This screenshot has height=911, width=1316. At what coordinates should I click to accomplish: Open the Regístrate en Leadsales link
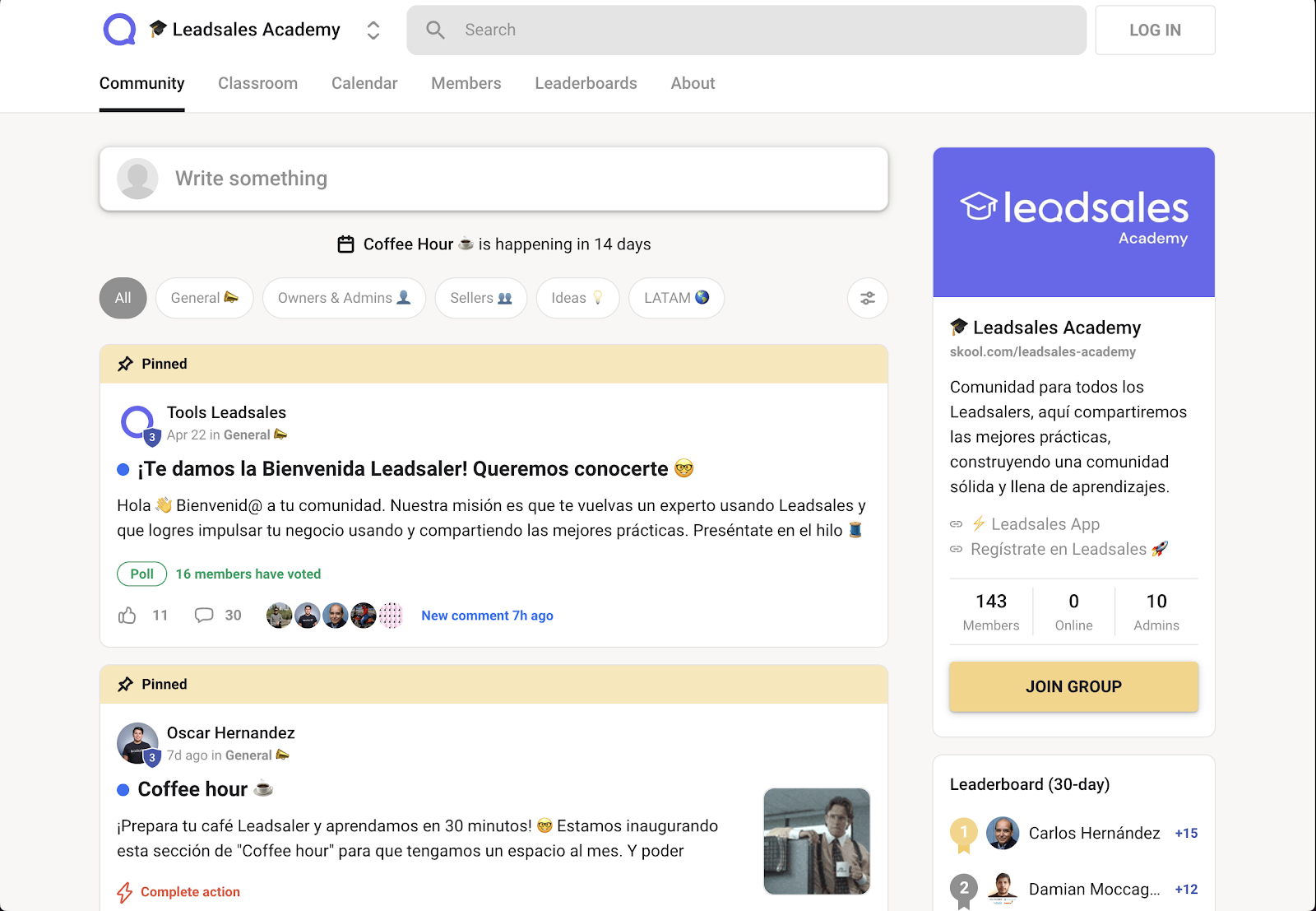coord(1059,549)
